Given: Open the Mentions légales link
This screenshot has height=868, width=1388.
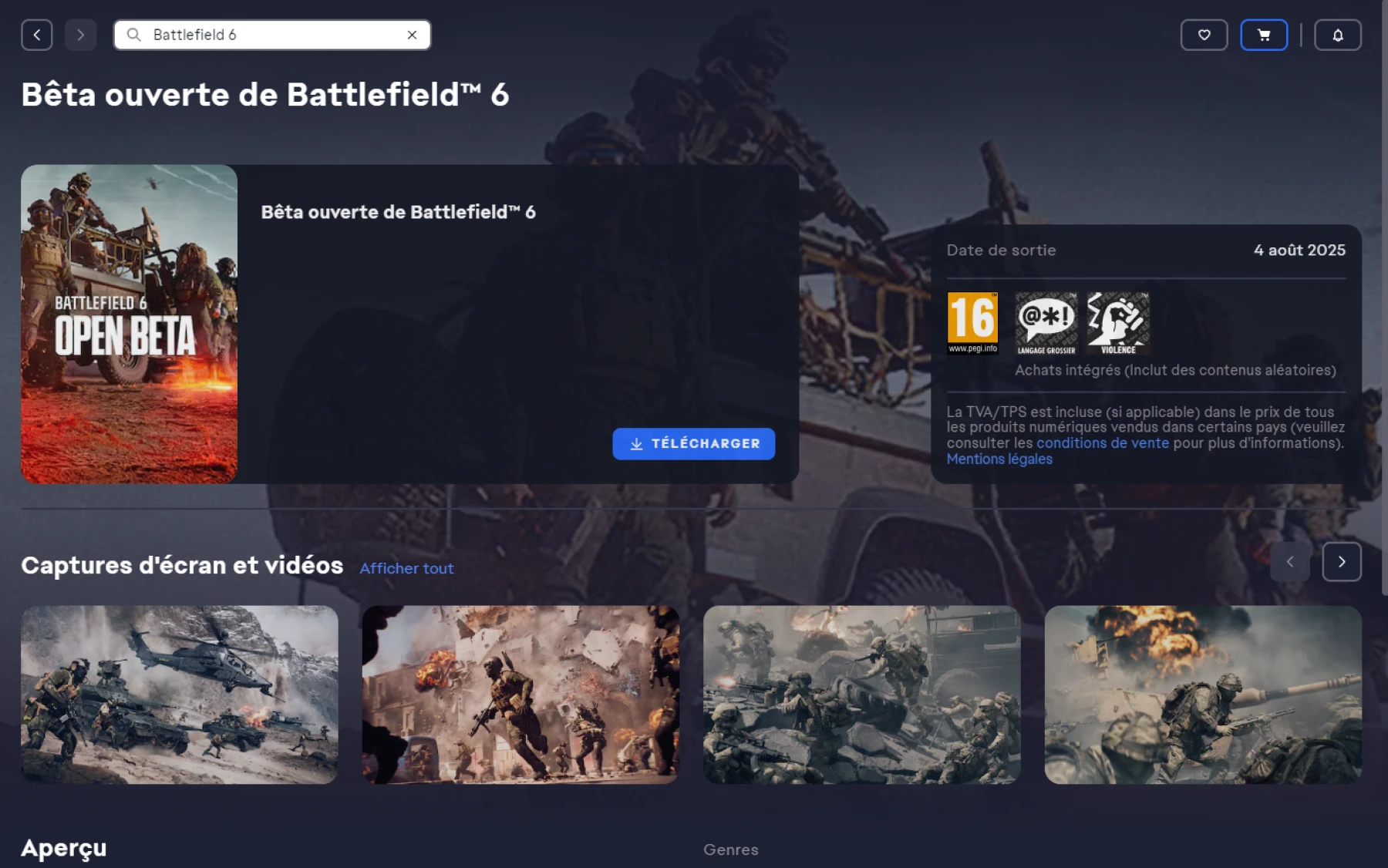Looking at the screenshot, I should tap(999, 459).
